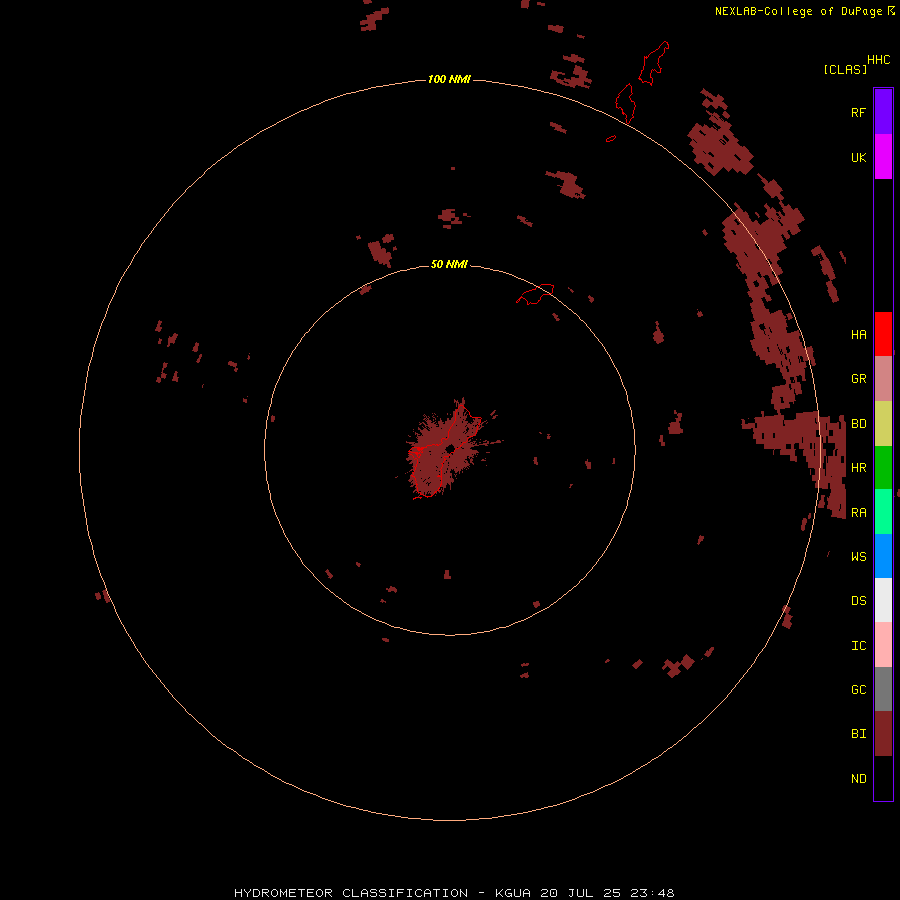Click the HR legend label
Image resolution: width=900 pixels, height=900 pixels.
[858, 468]
